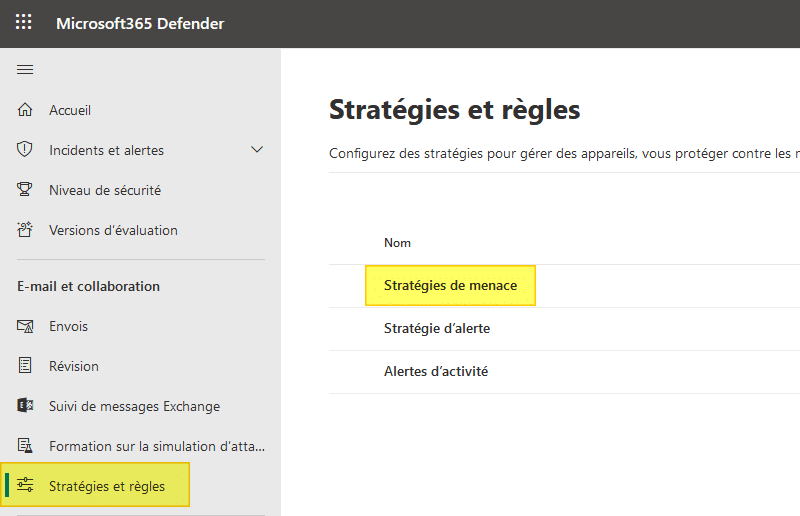Open Suivi de messages Exchange

tap(134, 406)
